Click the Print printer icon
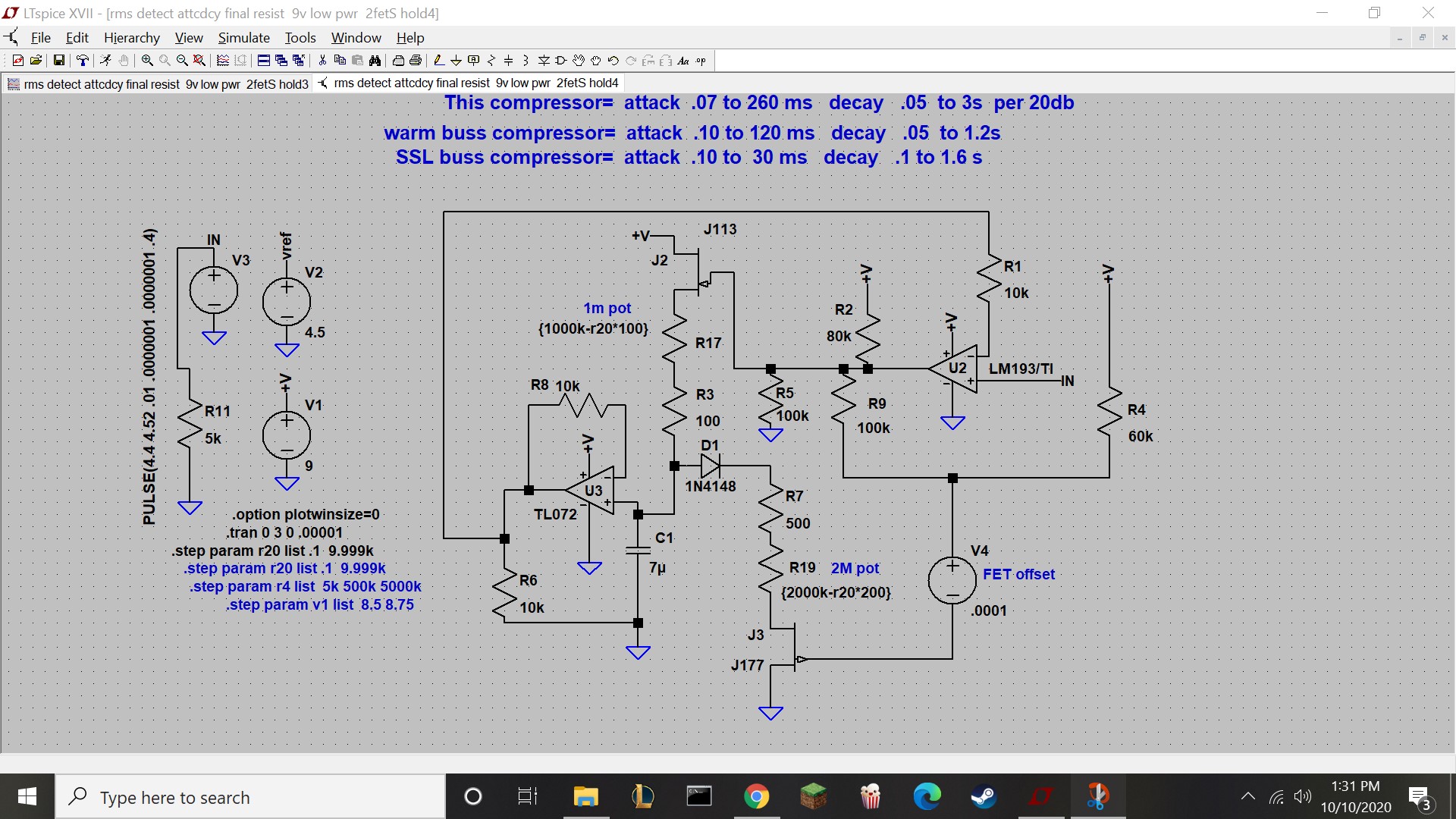 point(416,61)
